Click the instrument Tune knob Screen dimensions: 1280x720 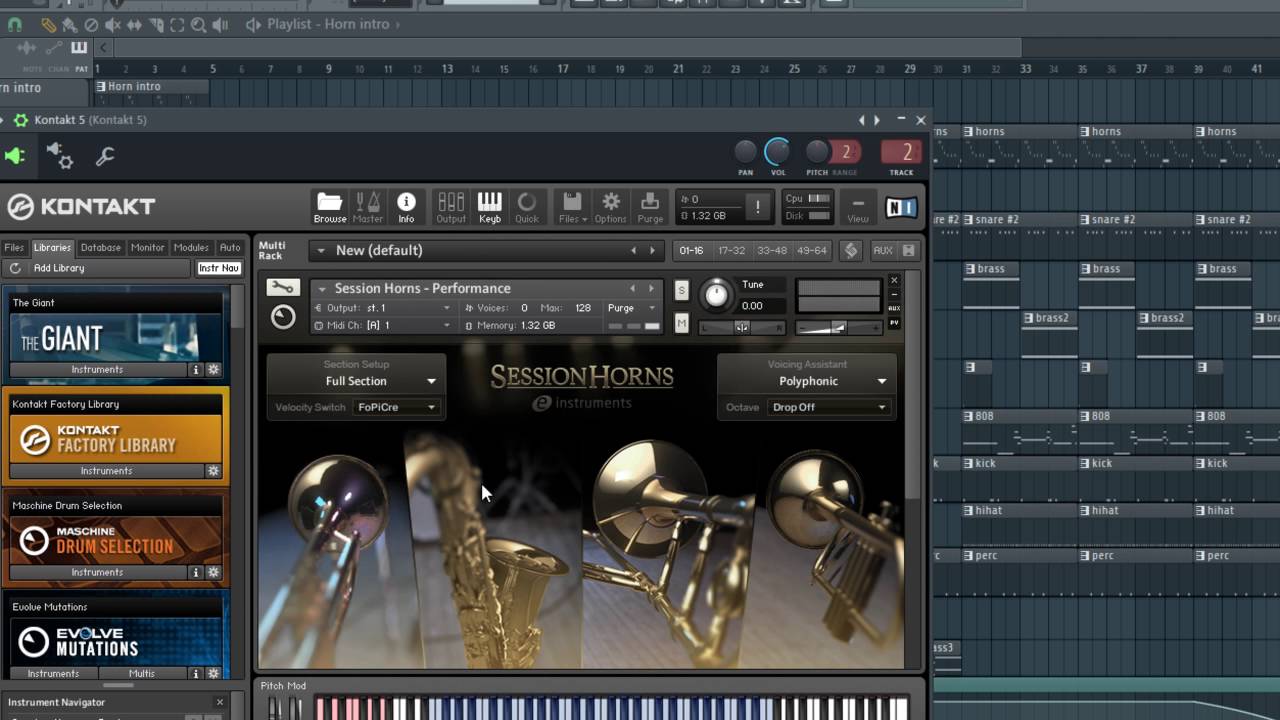[x=717, y=294]
